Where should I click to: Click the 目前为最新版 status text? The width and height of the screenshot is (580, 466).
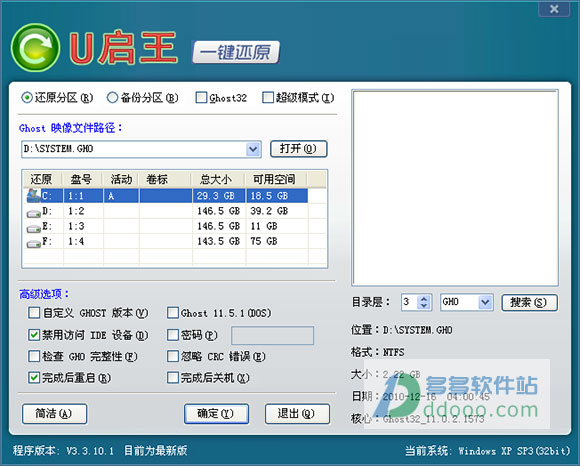(x=155, y=450)
